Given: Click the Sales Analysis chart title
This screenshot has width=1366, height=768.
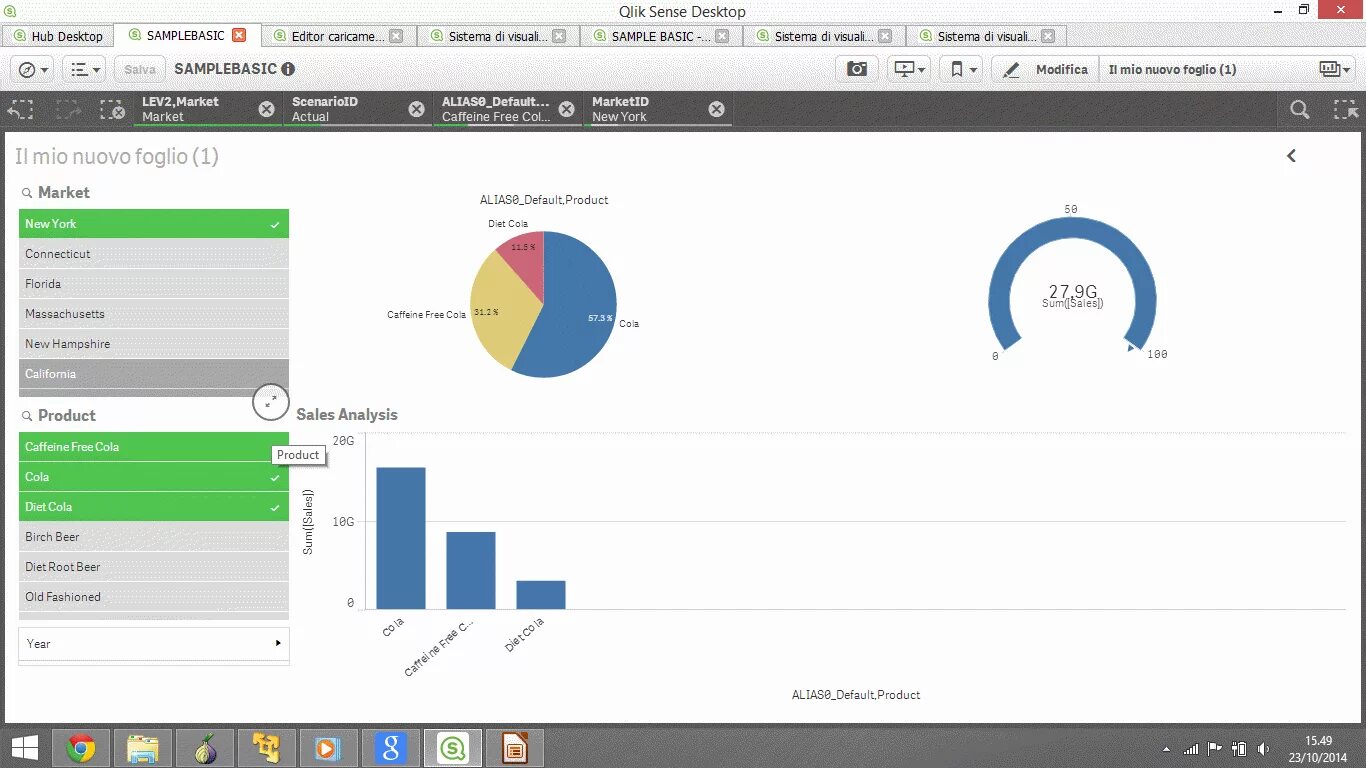Looking at the screenshot, I should 347,415.
